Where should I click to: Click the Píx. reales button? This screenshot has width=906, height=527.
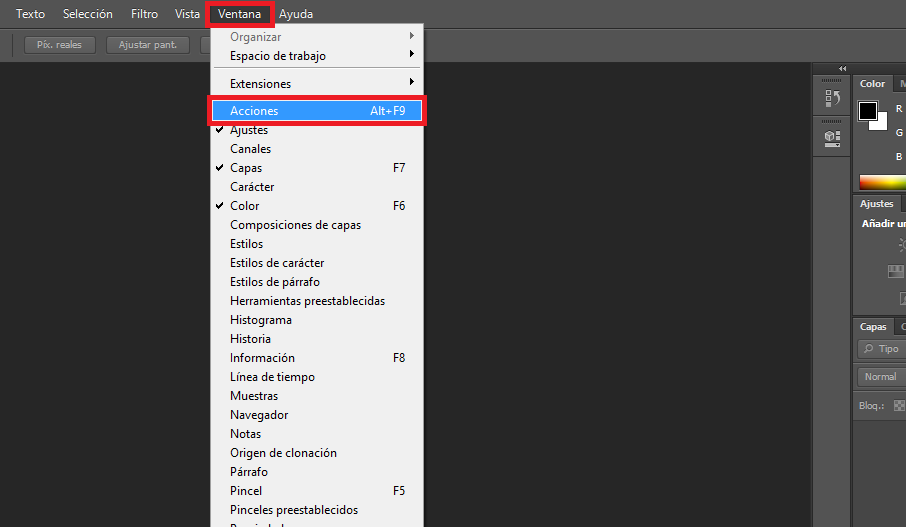[60, 44]
